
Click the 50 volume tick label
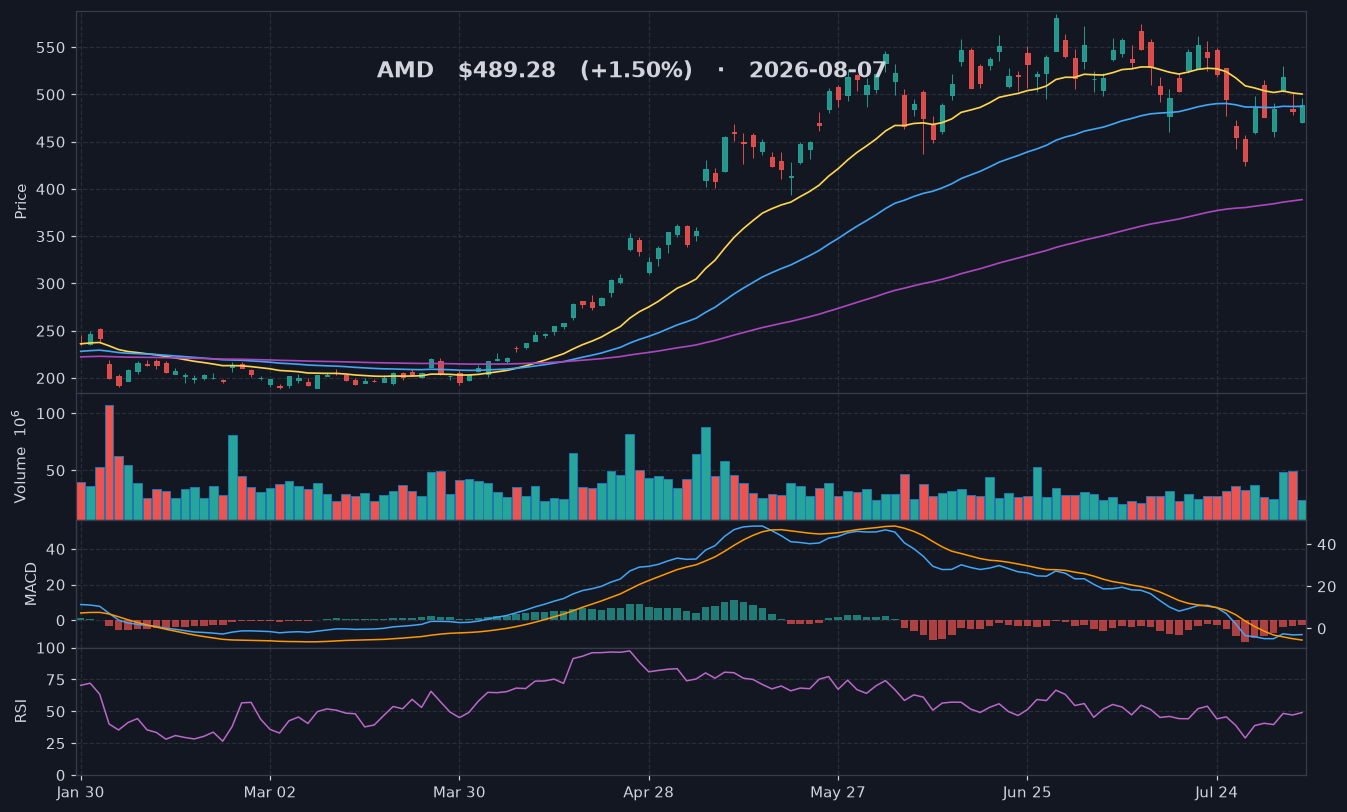click(x=57, y=471)
